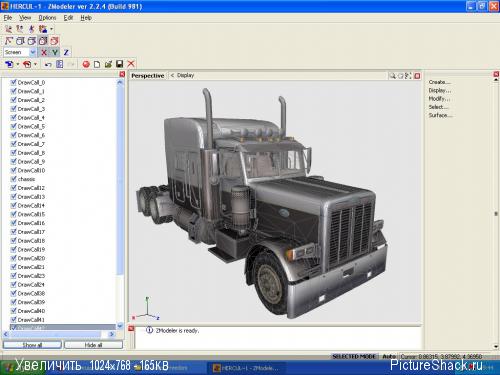The width and height of the screenshot is (500, 375).
Task: Expand the Select... tools group
Action: click(439, 107)
